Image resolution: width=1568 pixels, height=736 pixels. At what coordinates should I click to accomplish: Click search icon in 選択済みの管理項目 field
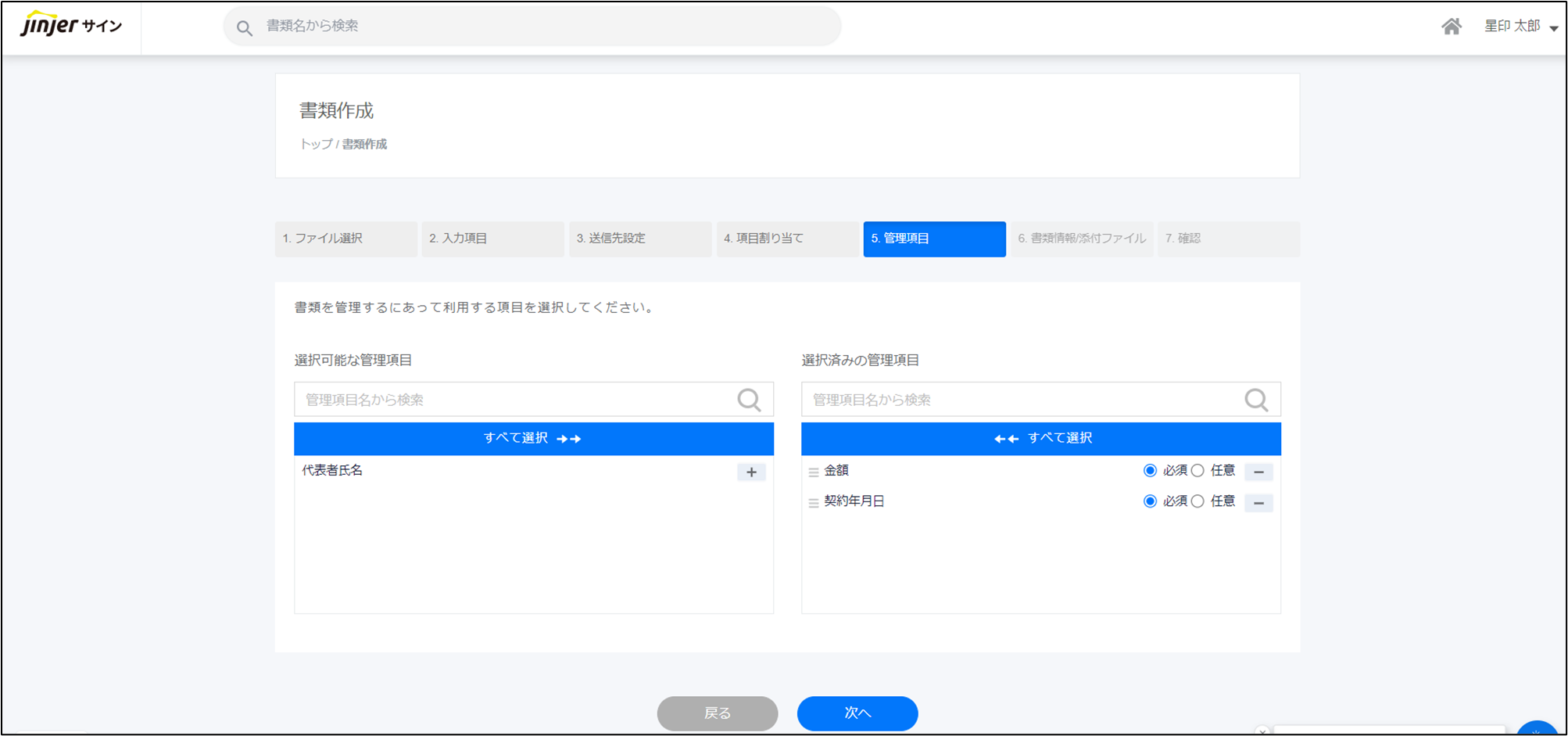[1255, 400]
